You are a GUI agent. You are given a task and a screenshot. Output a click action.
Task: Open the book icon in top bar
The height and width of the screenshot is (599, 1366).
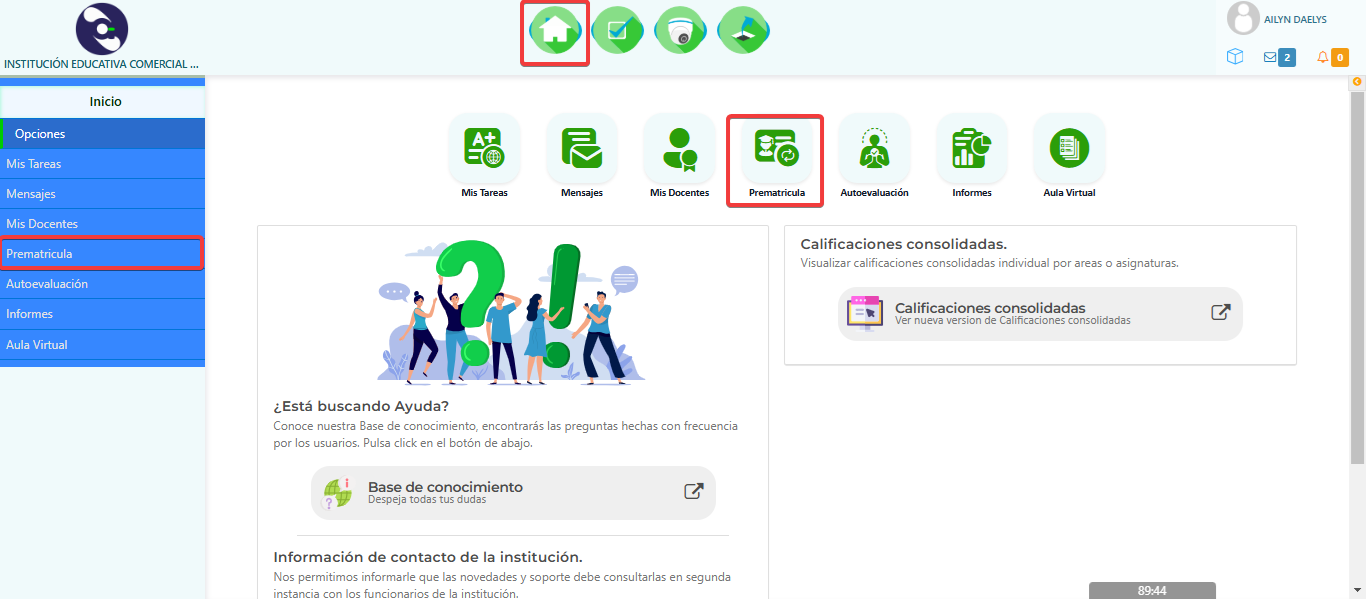coord(743,31)
